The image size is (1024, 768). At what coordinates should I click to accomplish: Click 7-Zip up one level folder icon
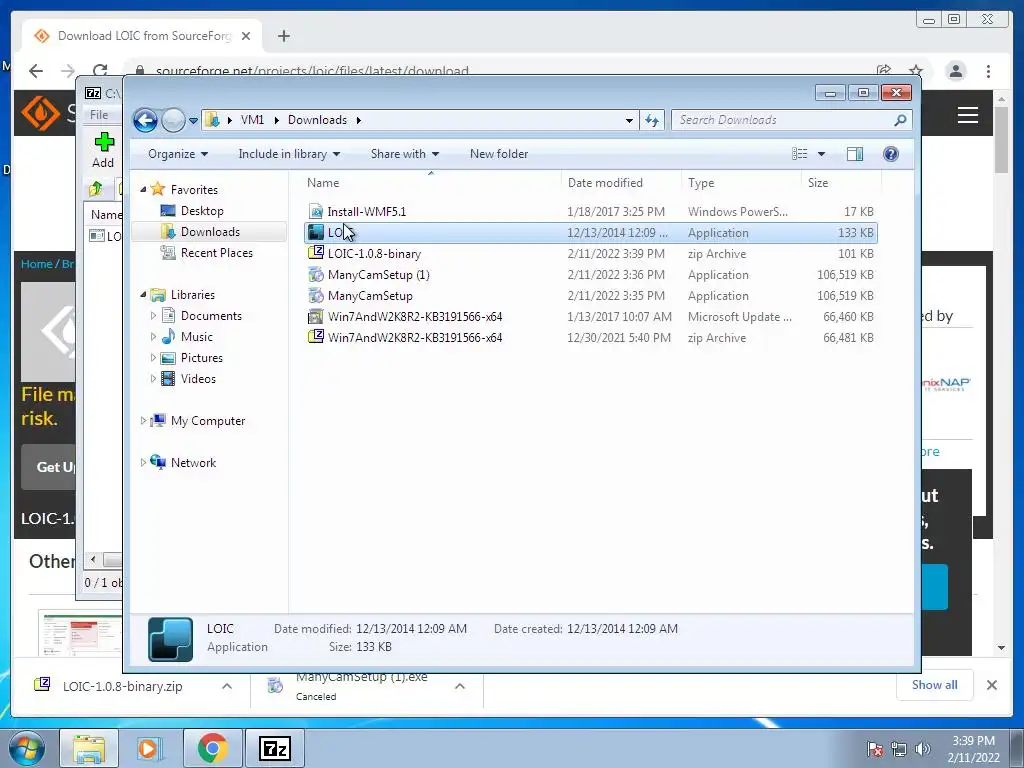95,189
